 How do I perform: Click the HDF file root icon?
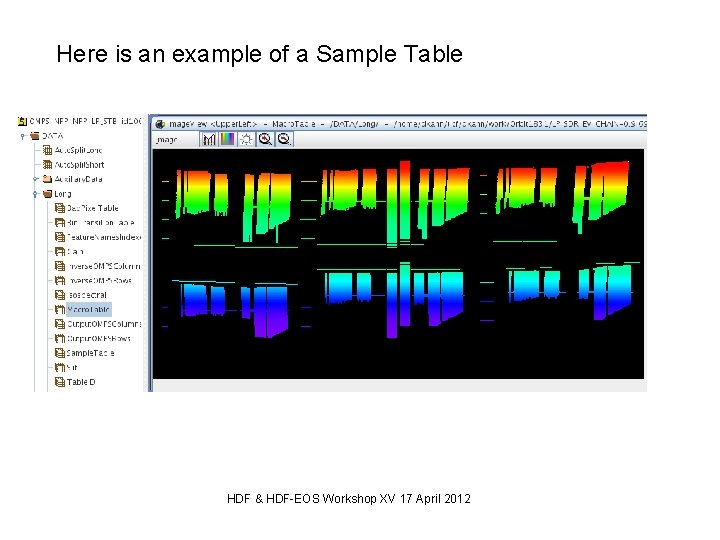click(22, 121)
